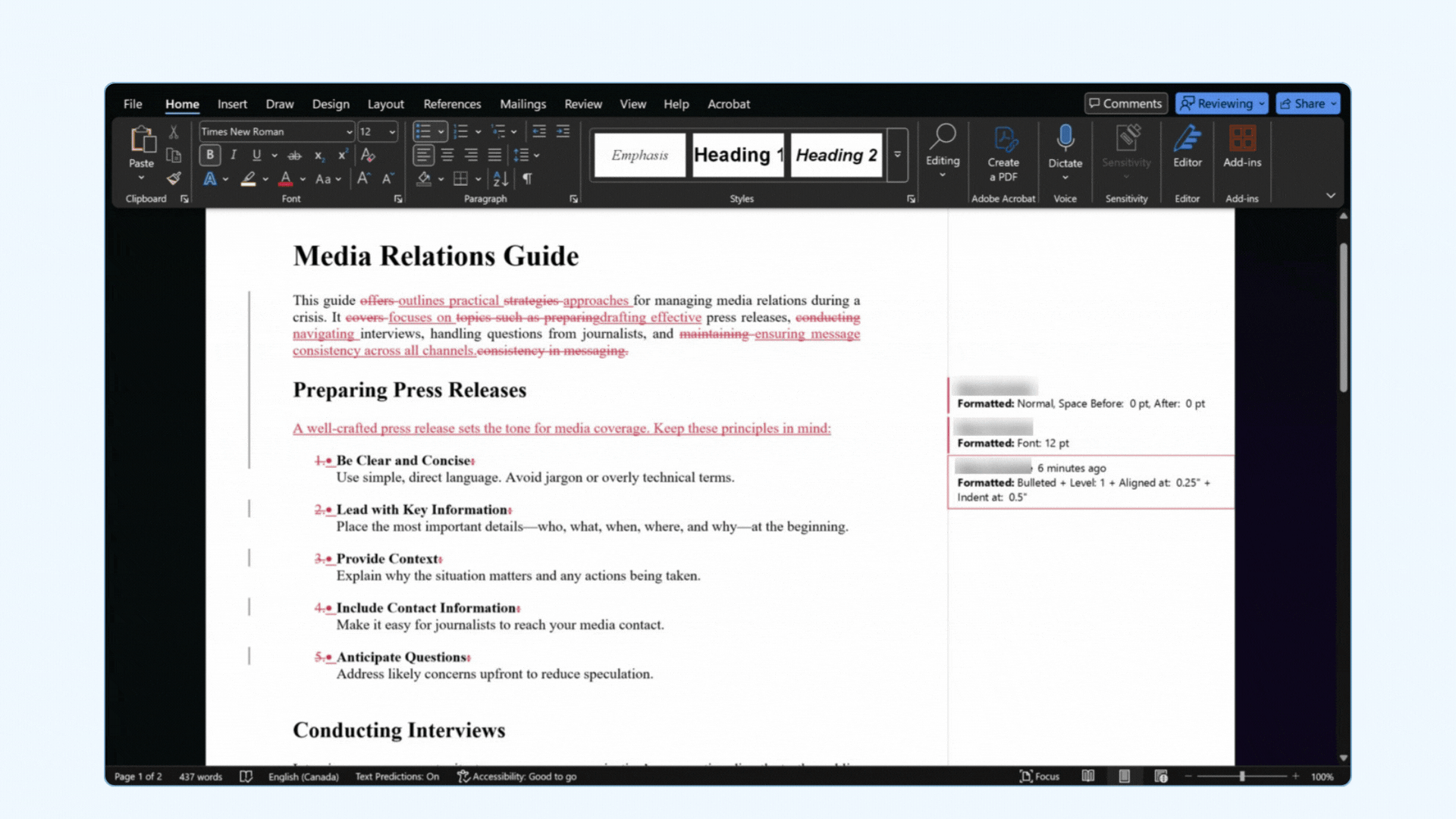Toggle Show/Hide paragraph marks
Viewport: 1456px width, 819px height.
click(x=527, y=179)
